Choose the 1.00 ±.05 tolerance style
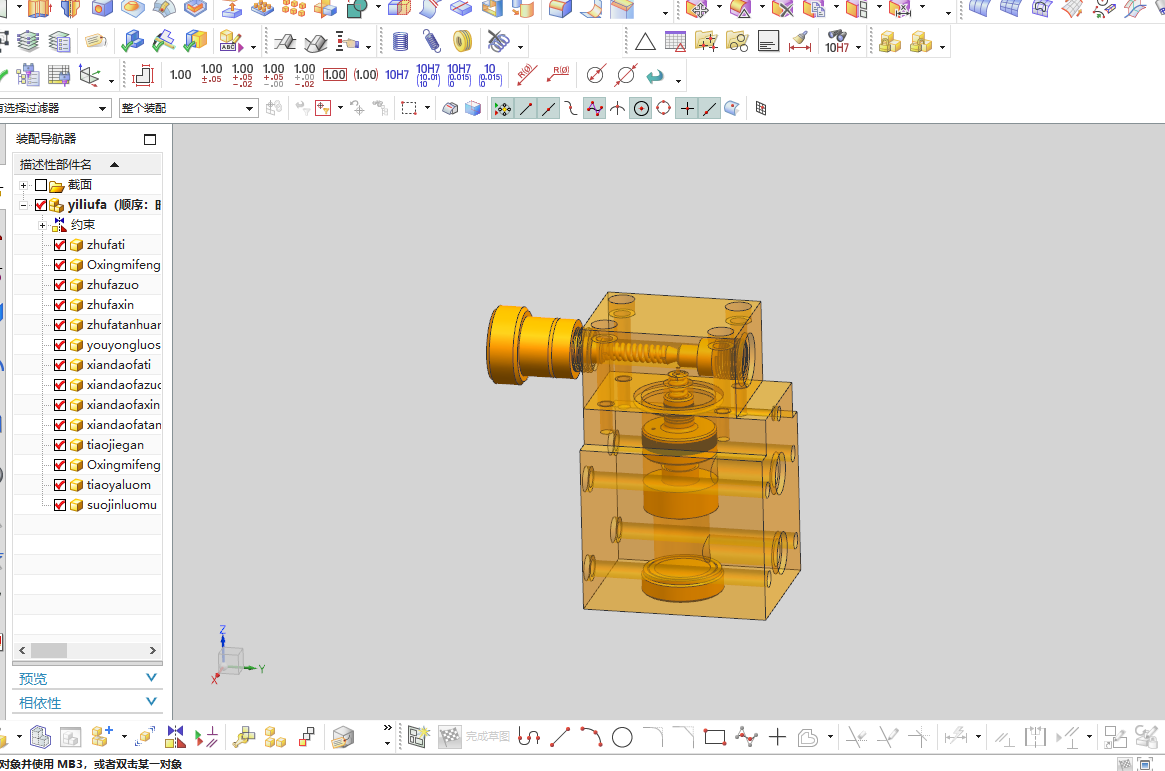The image size is (1165, 771). (212, 74)
